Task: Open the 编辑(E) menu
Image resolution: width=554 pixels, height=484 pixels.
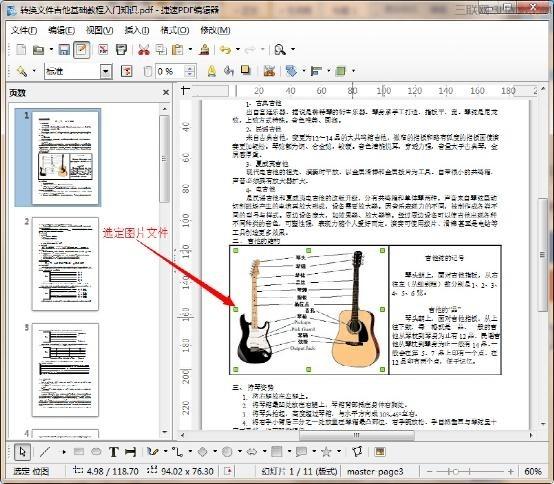Action: tap(61, 30)
